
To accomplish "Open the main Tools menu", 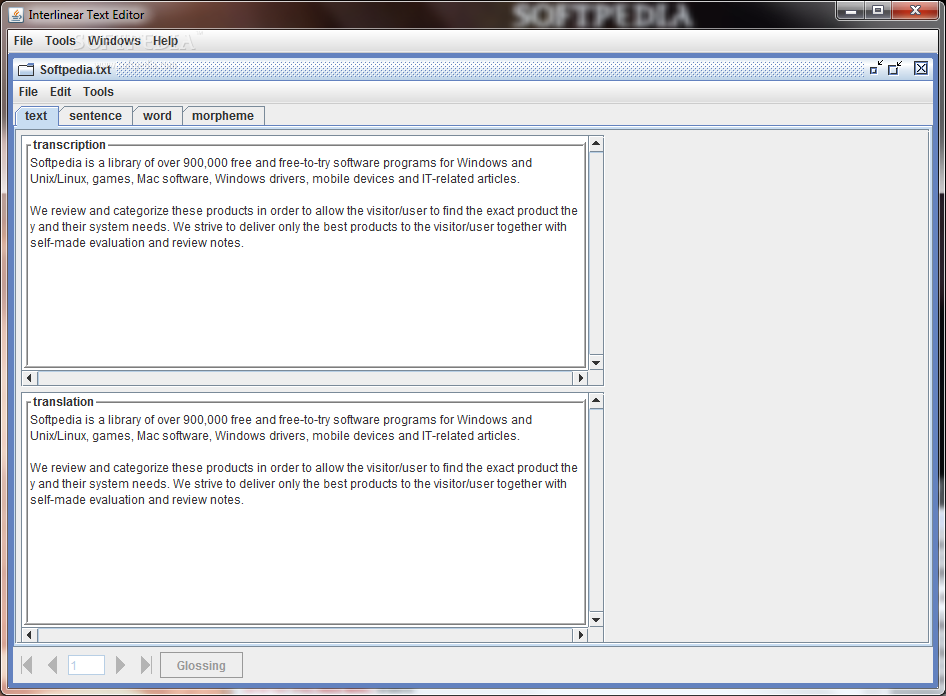I will [x=60, y=41].
